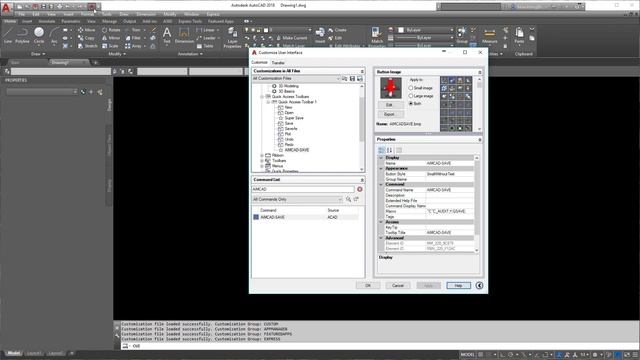Click the Text tool in the Annotation panel
The width and height of the screenshot is (640, 360).
click(167, 35)
